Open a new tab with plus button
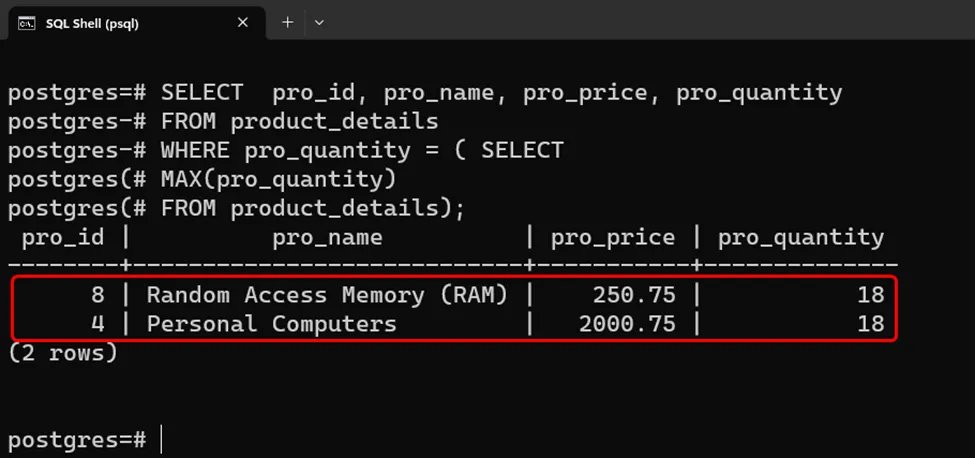 (x=287, y=22)
